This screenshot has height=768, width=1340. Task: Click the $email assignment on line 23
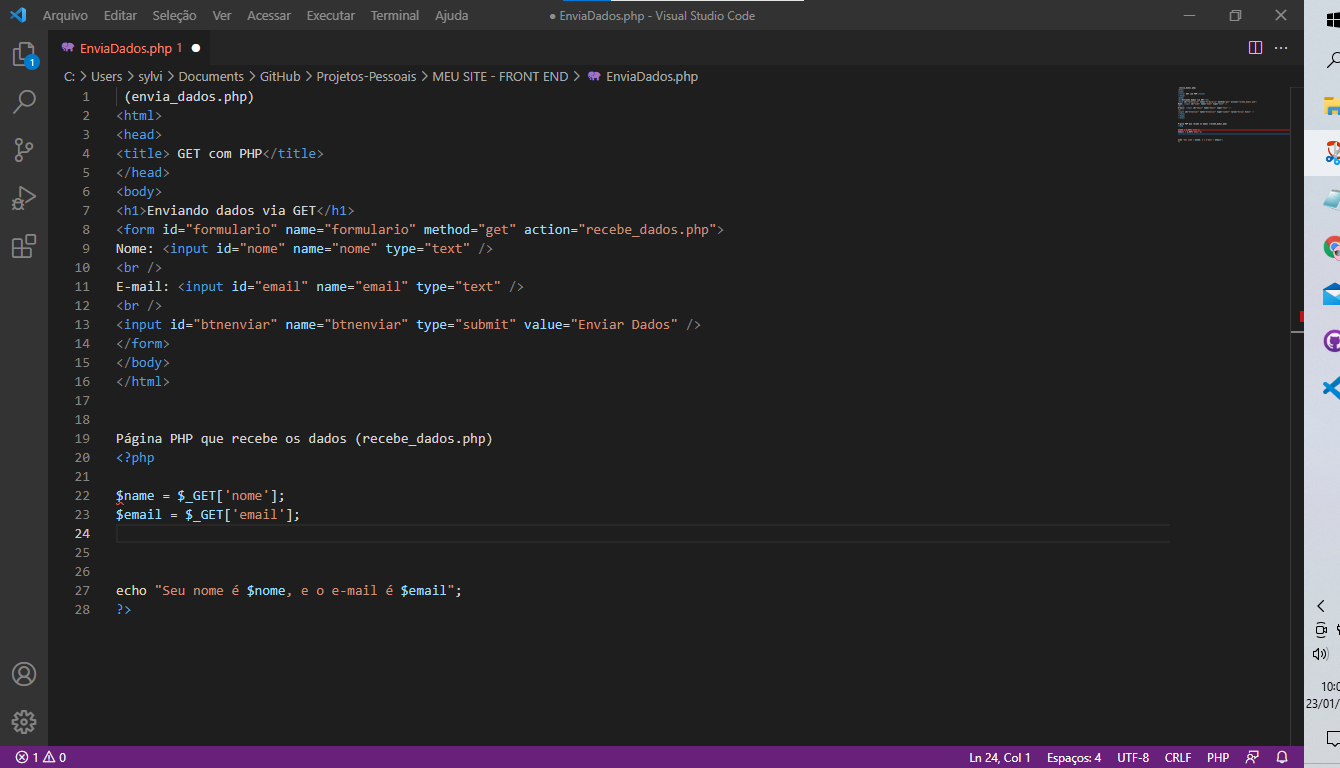point(208,515)
